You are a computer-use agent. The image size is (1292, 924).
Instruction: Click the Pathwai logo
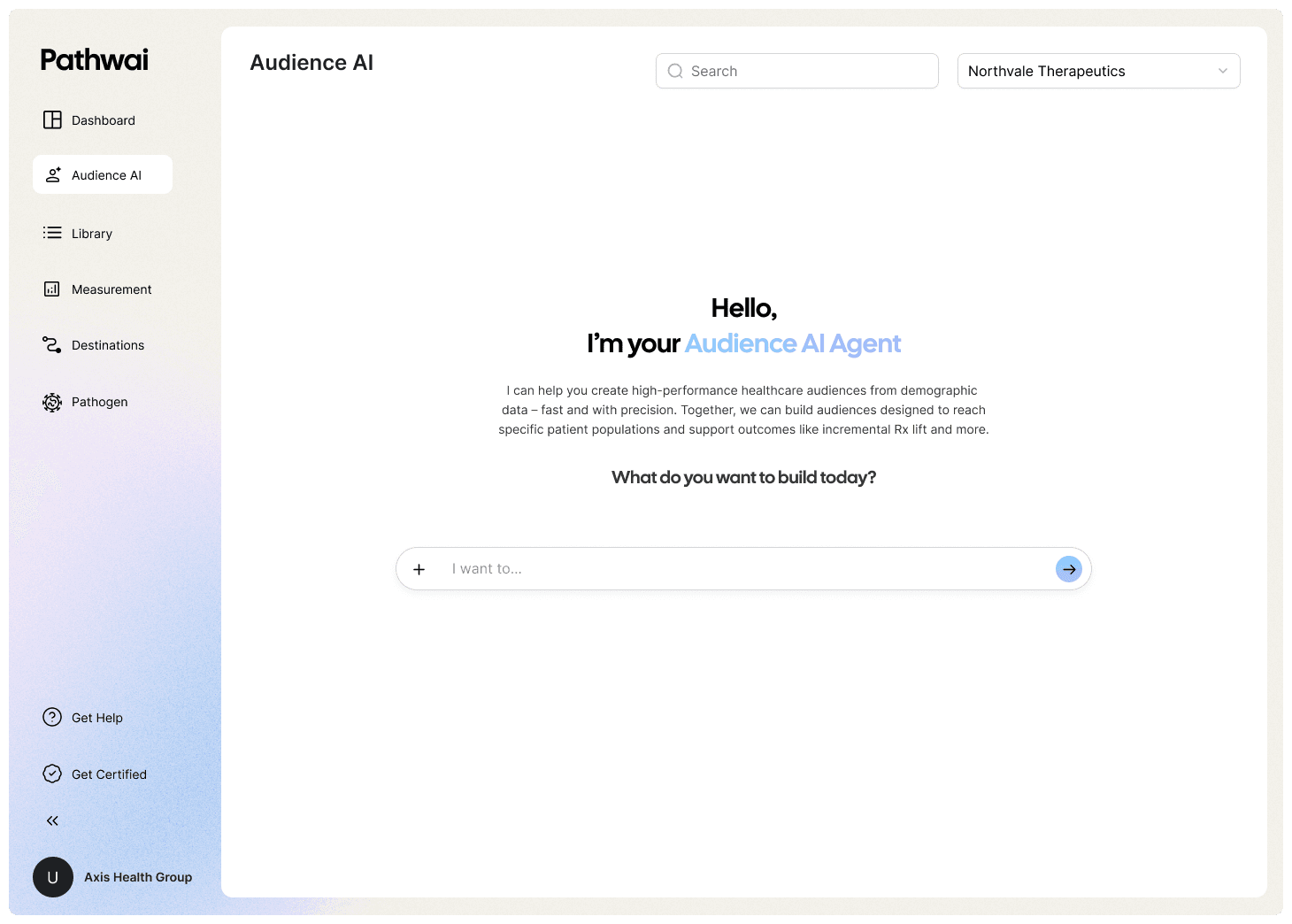pyautogui.click(x=95, y=60)
